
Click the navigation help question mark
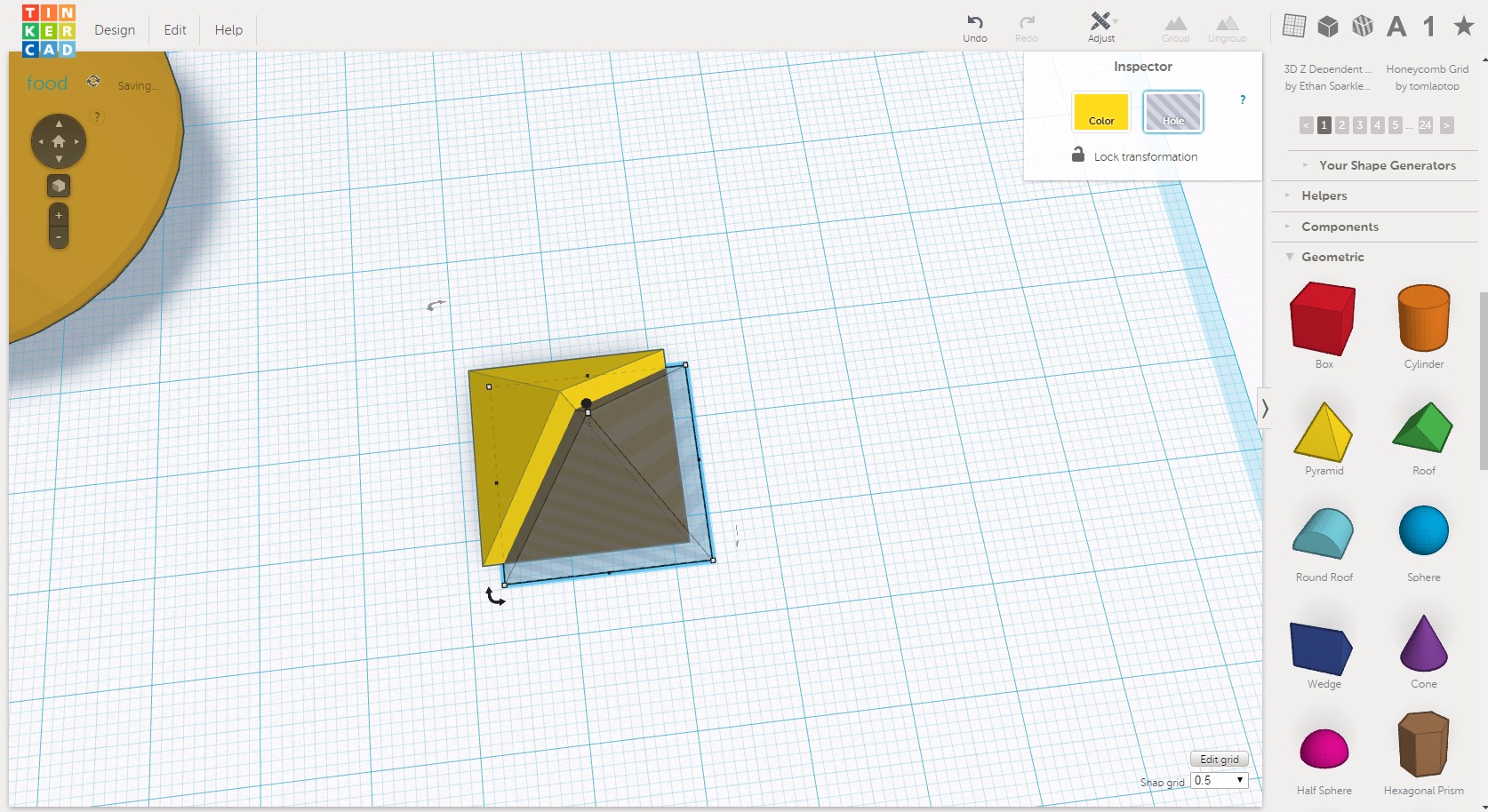point(97,116)
